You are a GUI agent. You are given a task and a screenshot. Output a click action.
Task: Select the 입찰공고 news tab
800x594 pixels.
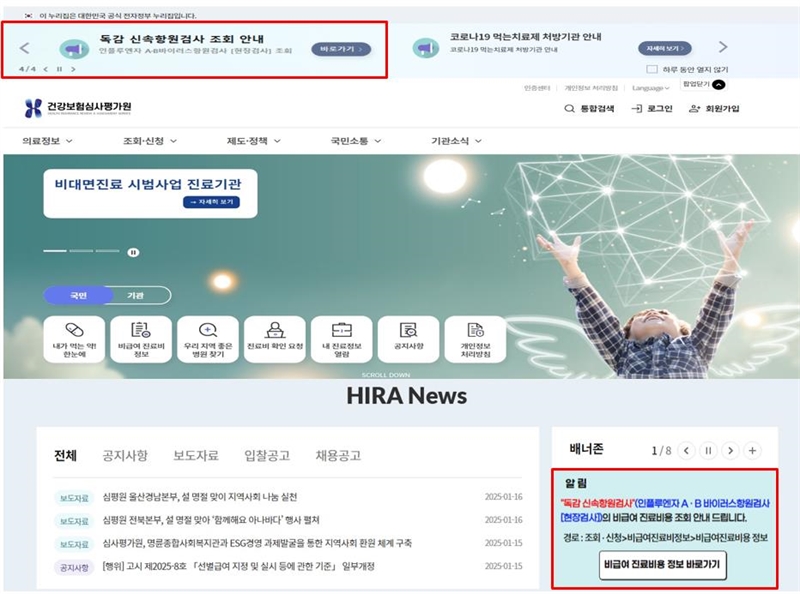point(267,455)
